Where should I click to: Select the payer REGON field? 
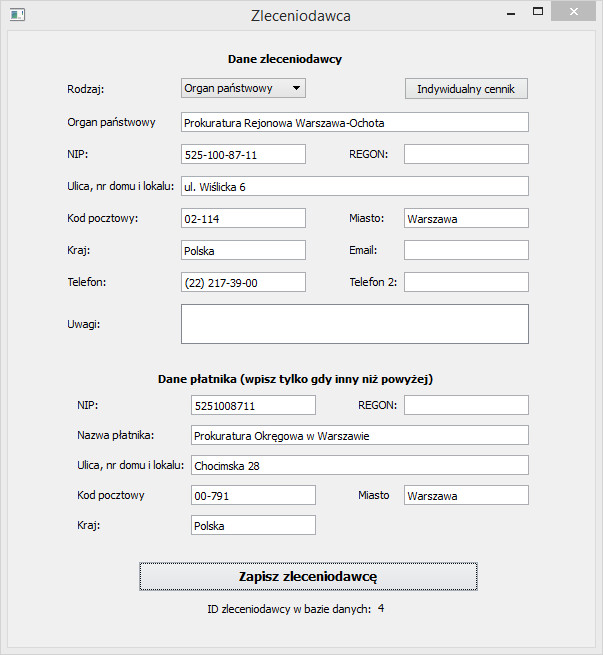click(466, 405)
